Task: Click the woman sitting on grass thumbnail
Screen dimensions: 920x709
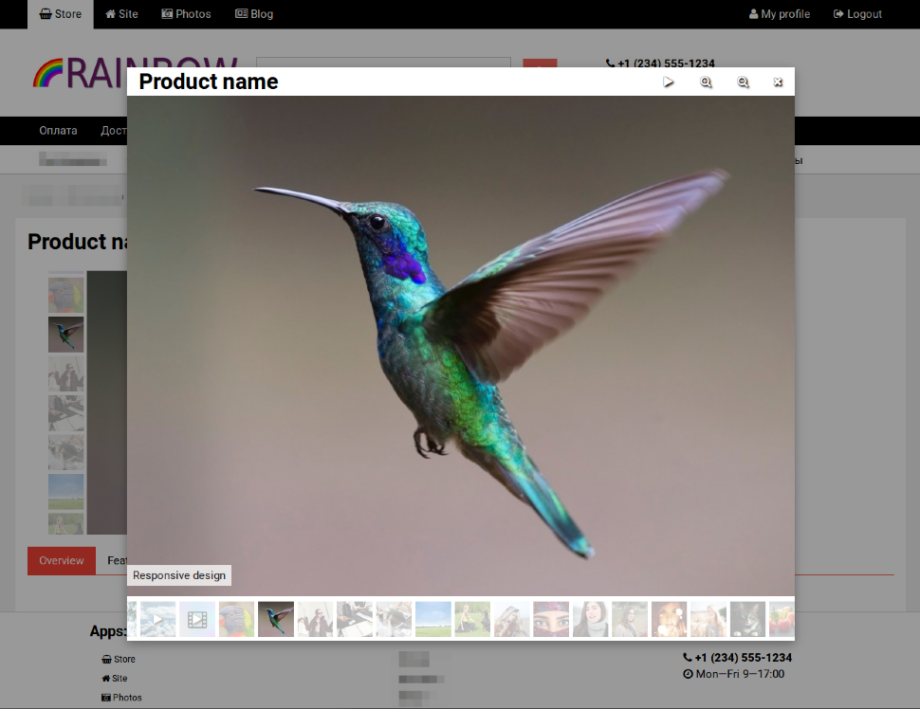Action: (x=472, y=620)
